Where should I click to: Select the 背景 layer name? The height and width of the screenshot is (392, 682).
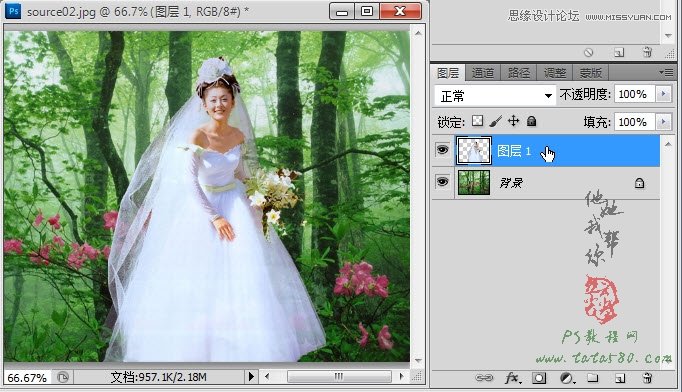(511, 183)
